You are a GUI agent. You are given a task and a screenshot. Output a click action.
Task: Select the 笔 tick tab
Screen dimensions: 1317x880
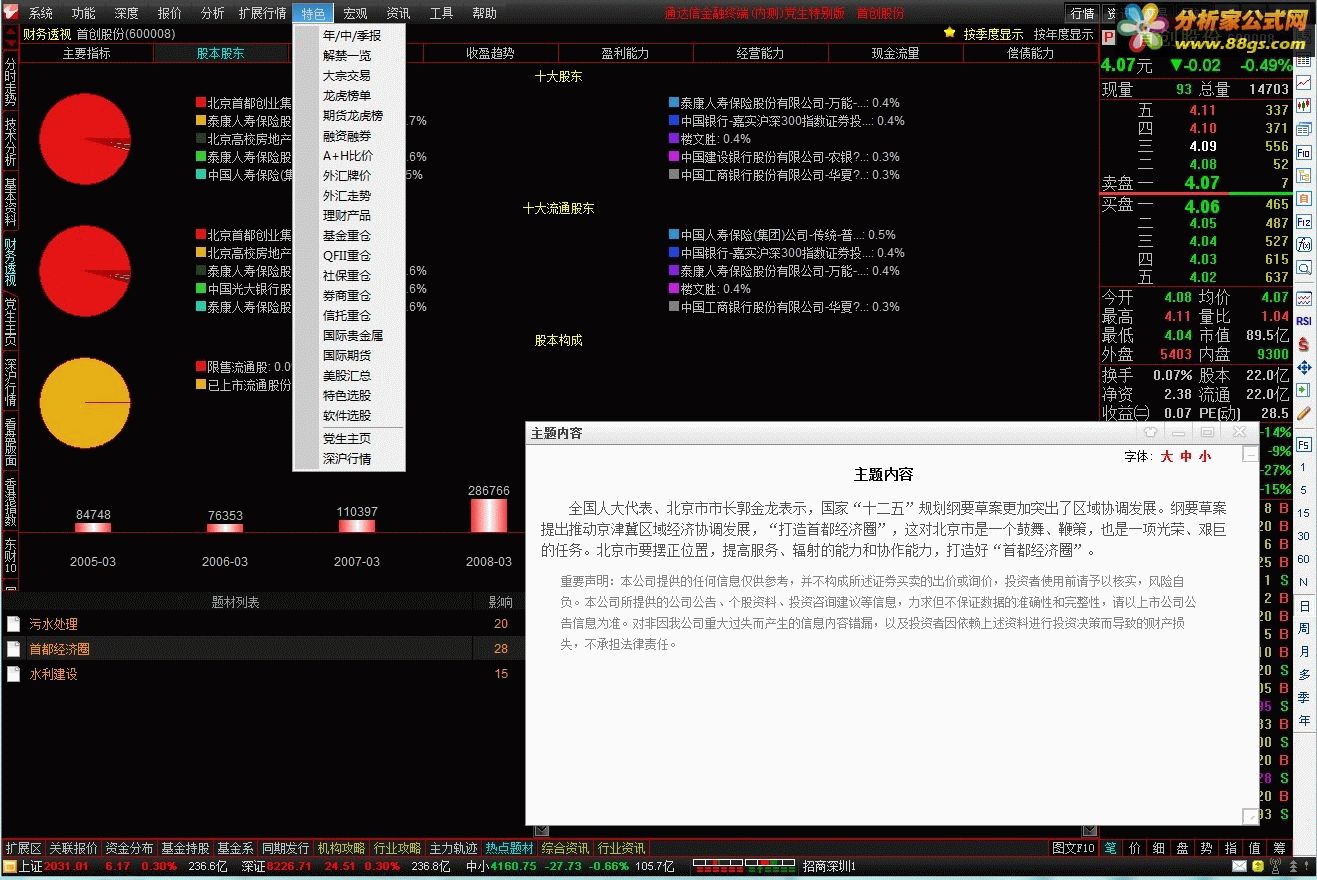coord(1110,848)
